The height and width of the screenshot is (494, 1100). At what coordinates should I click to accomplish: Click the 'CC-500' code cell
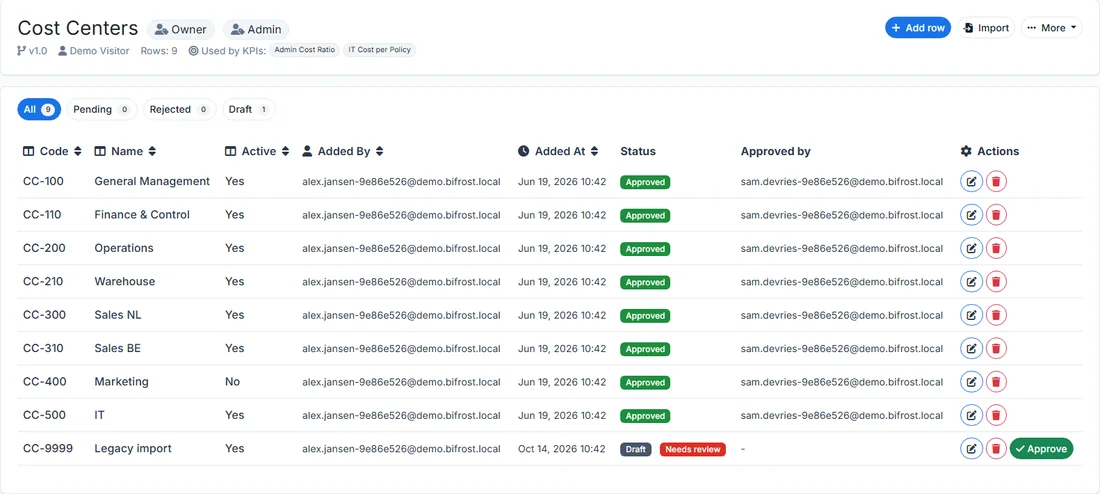click(x=44, y=415)
